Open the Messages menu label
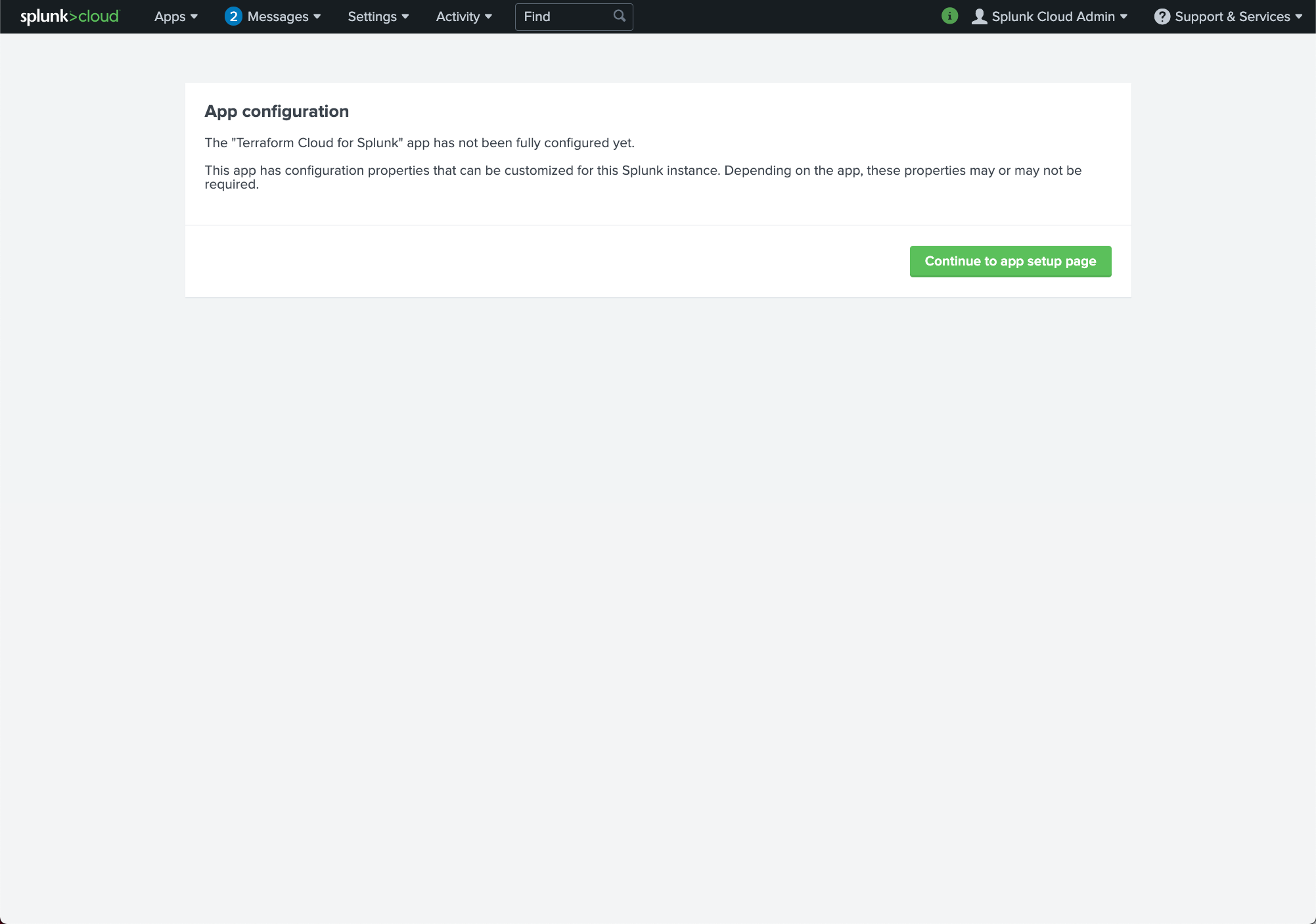This screenshot has width=1316, height=924. click(x=278, y=16)
